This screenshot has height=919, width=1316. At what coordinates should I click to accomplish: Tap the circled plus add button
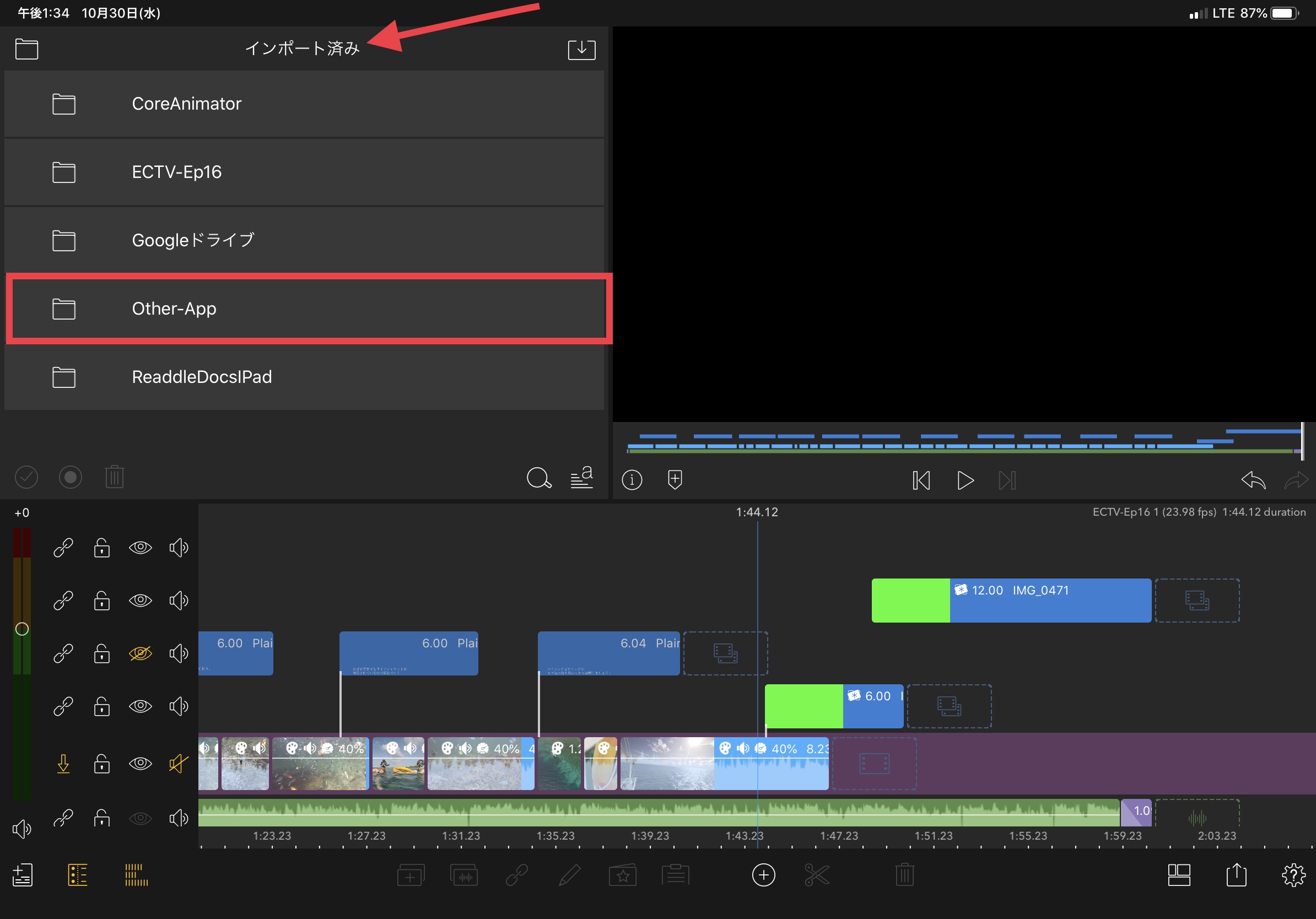(x=763, y=875)
